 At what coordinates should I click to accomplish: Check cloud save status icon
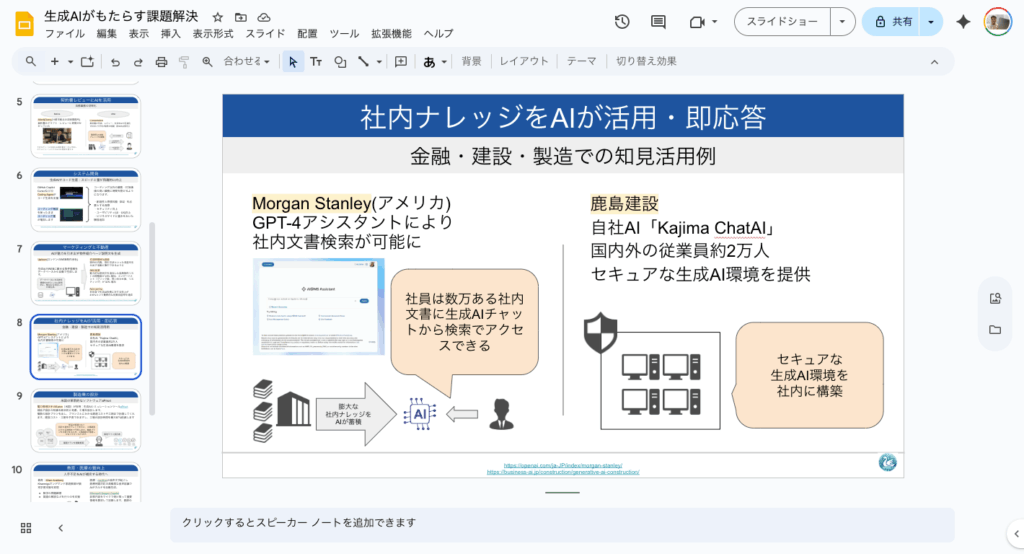tap(264, 17)
